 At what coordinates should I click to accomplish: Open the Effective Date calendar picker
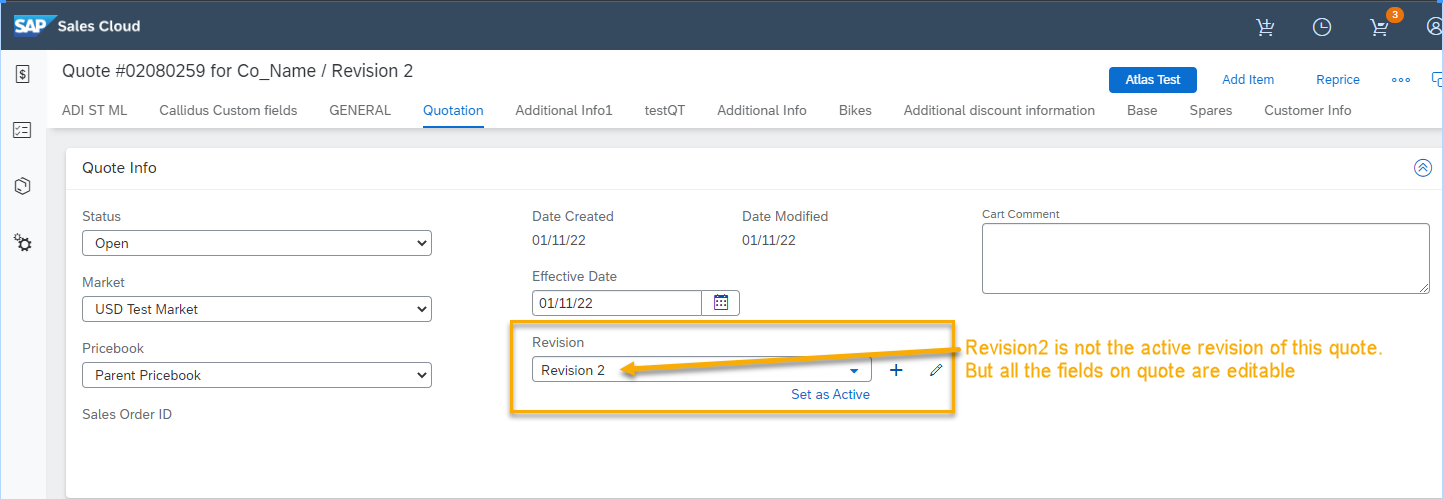721,302
